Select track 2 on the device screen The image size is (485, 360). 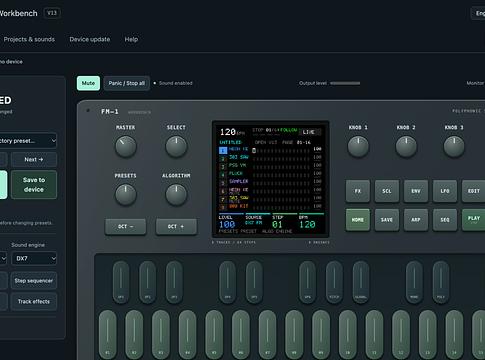[x=223, y=159]
